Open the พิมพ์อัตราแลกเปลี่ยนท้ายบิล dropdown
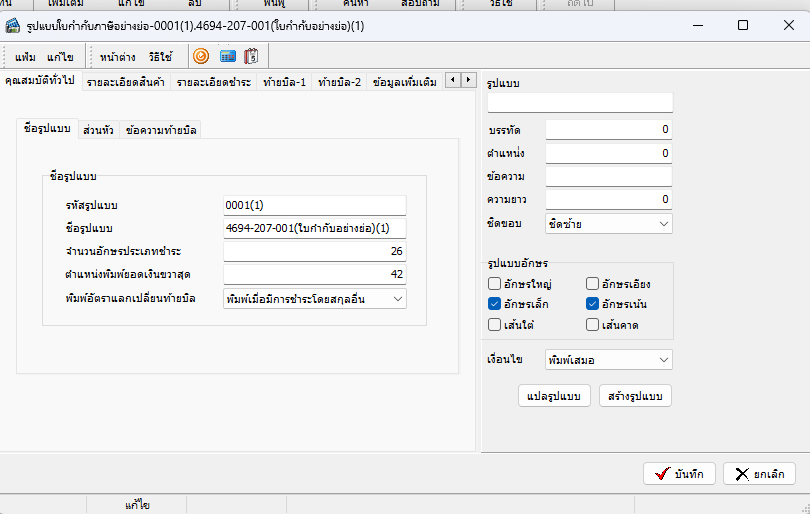 tap(314, 298)
